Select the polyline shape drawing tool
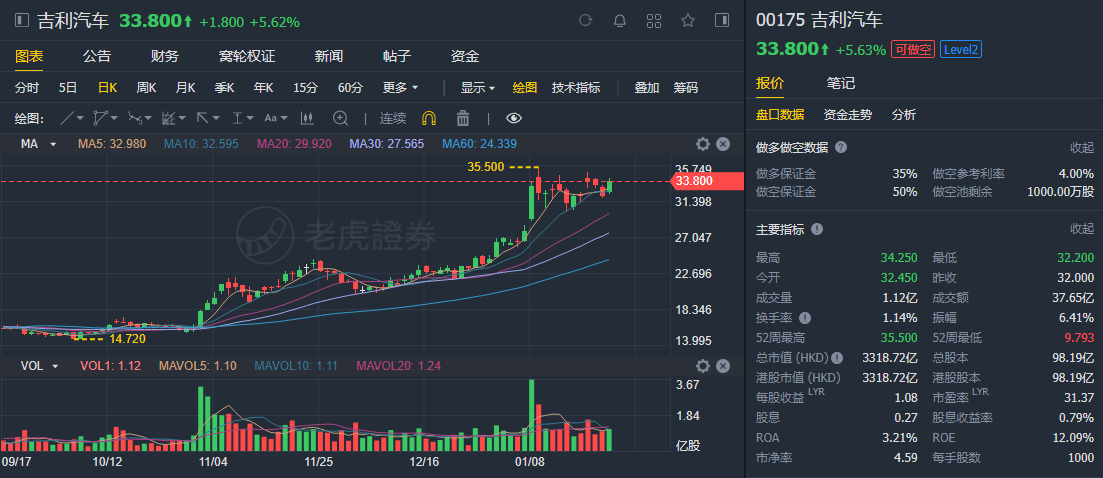Image resolution: width=1103 pixels, height=478 pixels. (x=101, y=118)
